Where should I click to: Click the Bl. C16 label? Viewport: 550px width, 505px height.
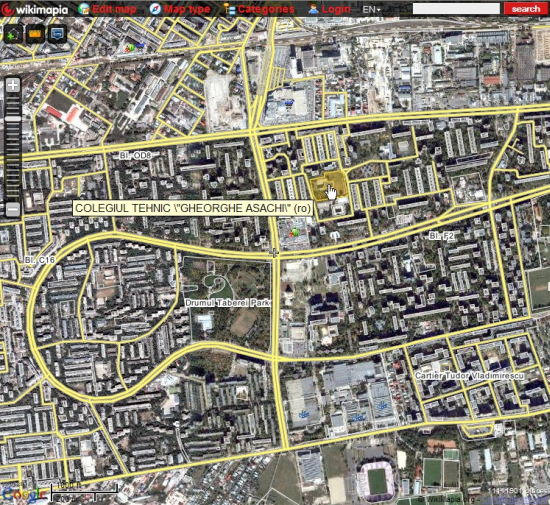coord(40,260)
